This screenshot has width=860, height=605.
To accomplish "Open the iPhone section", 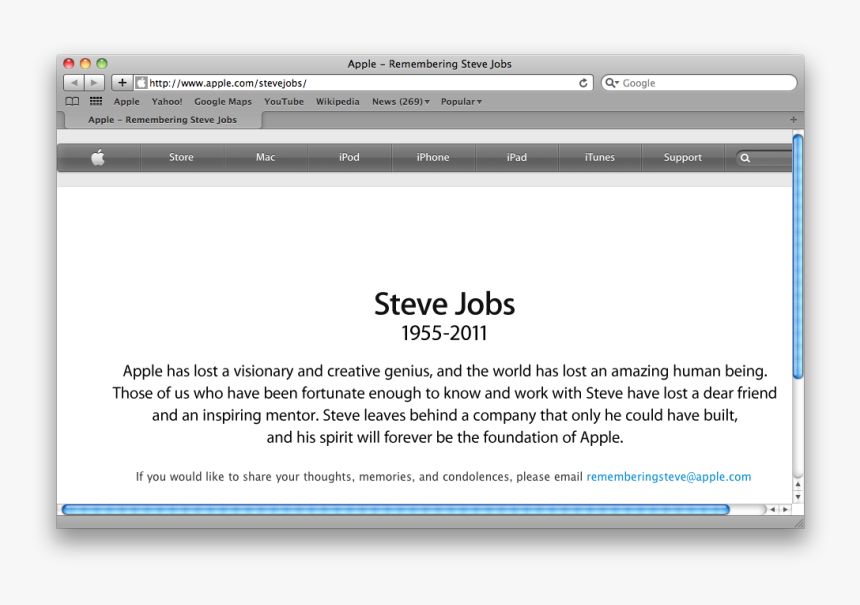I will pyautogui.click(x=433, y=157).
